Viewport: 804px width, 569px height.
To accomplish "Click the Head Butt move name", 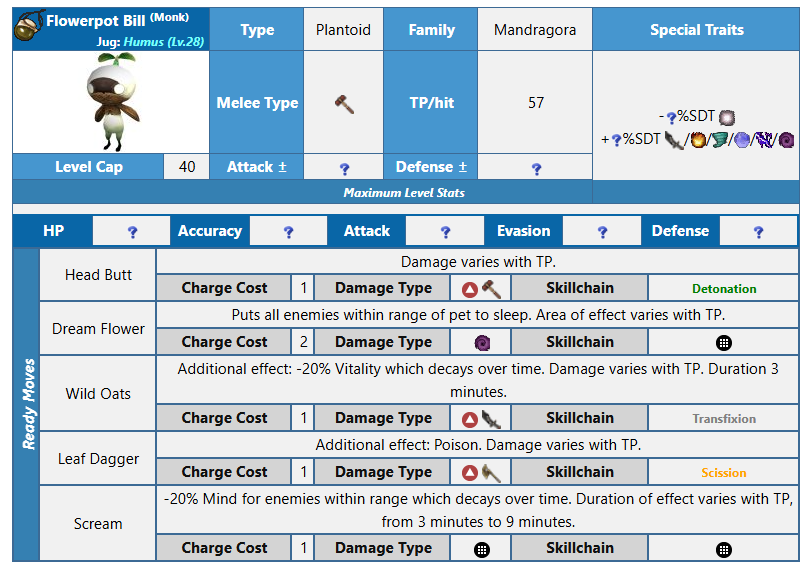I will [98, 275].
